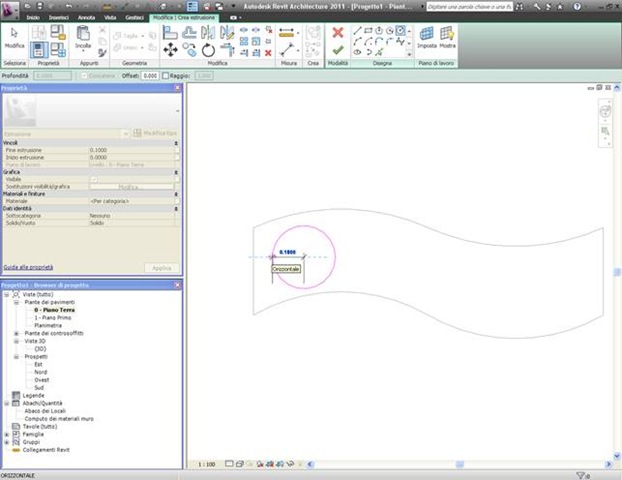Click the Imposta work plane icon
Viewport: 622px width, 480px height.
426,36
